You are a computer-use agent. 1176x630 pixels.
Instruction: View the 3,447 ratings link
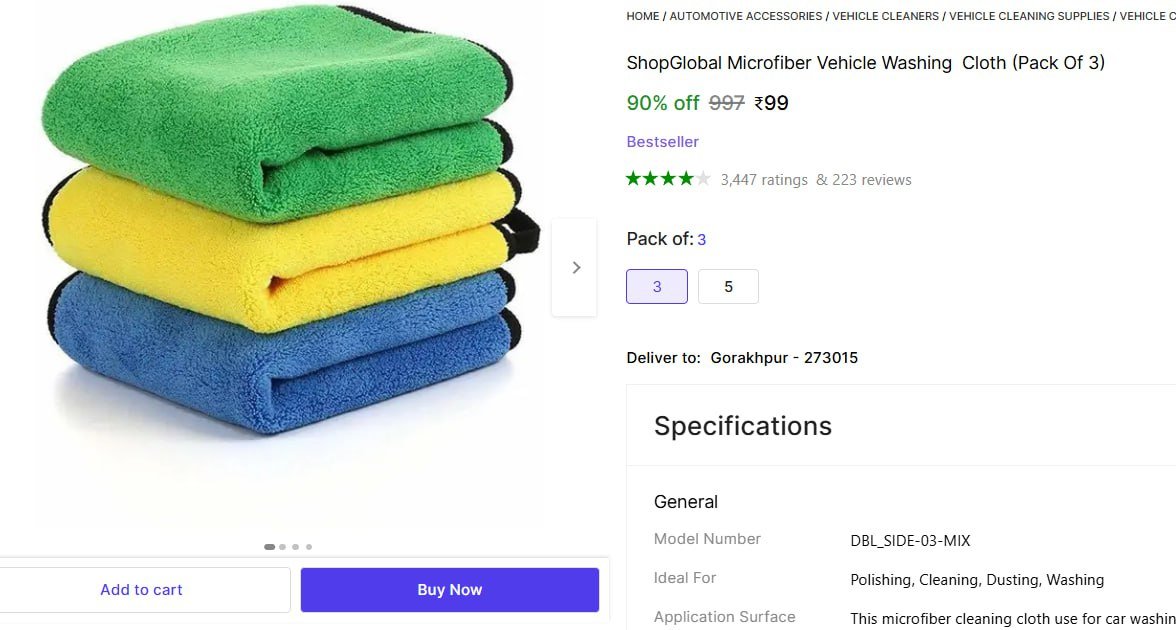click(764, 180)
